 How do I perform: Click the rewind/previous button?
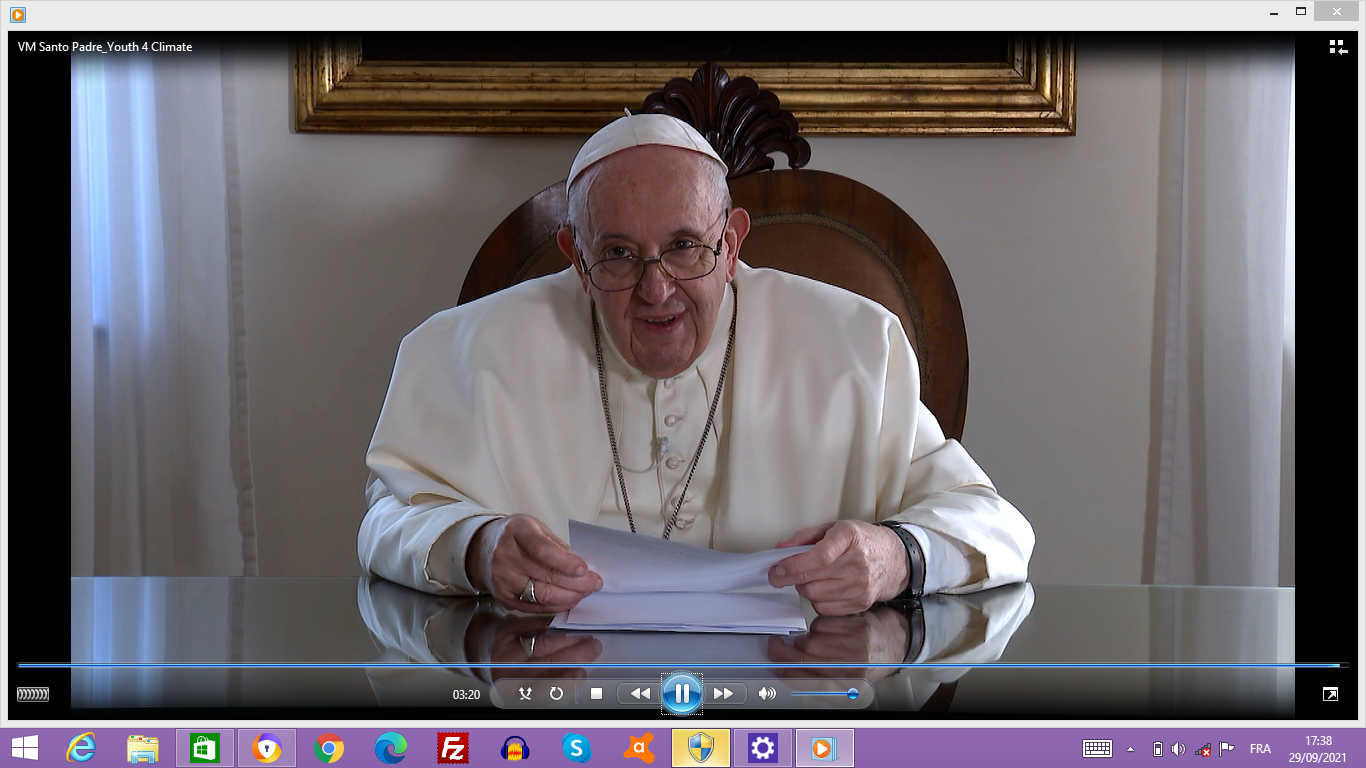[639, 693]
